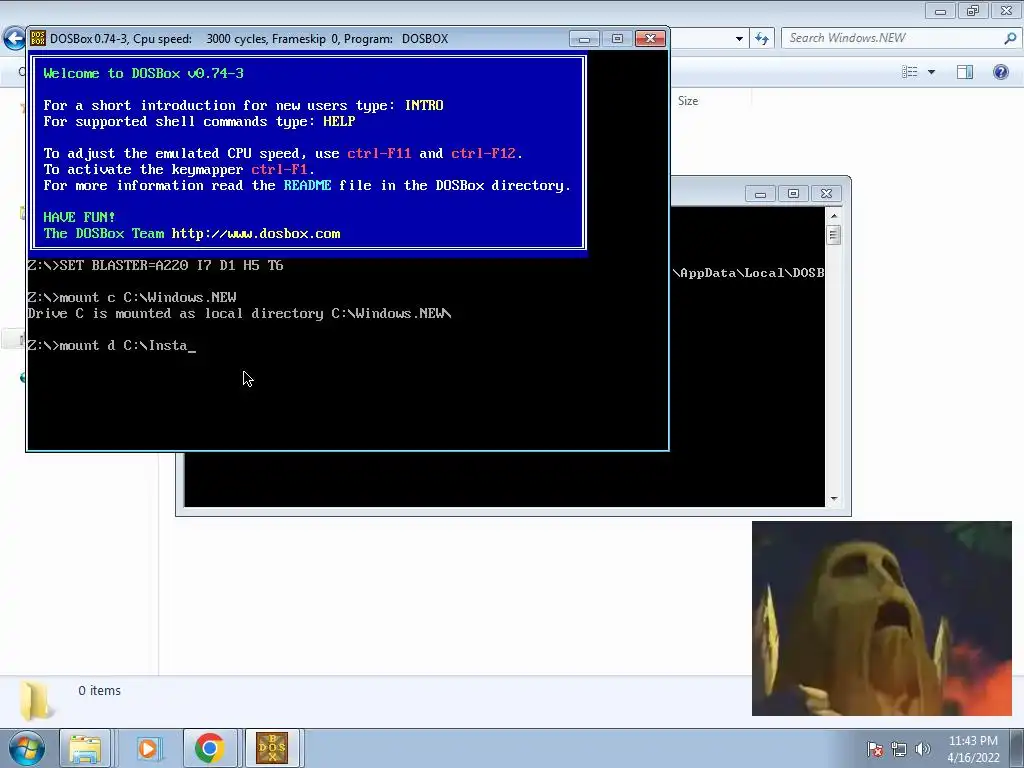Open Explorer help icon

(1000, 72)
